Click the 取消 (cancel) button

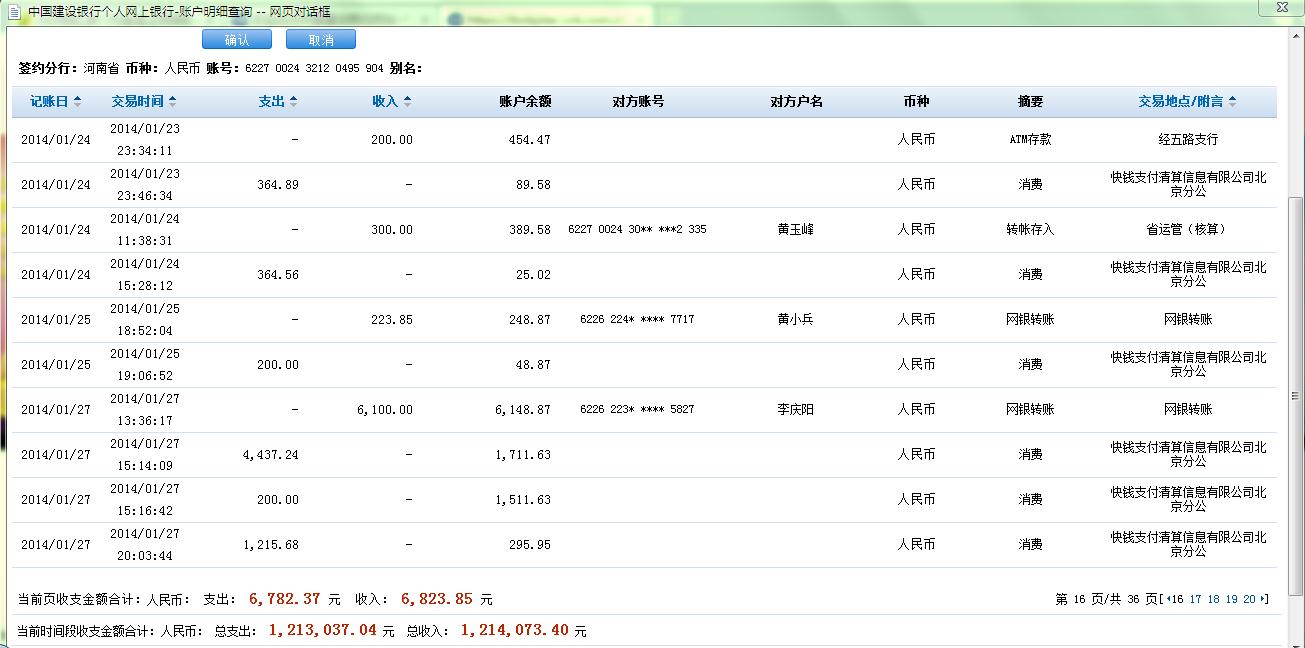click(x=320, y=39)
